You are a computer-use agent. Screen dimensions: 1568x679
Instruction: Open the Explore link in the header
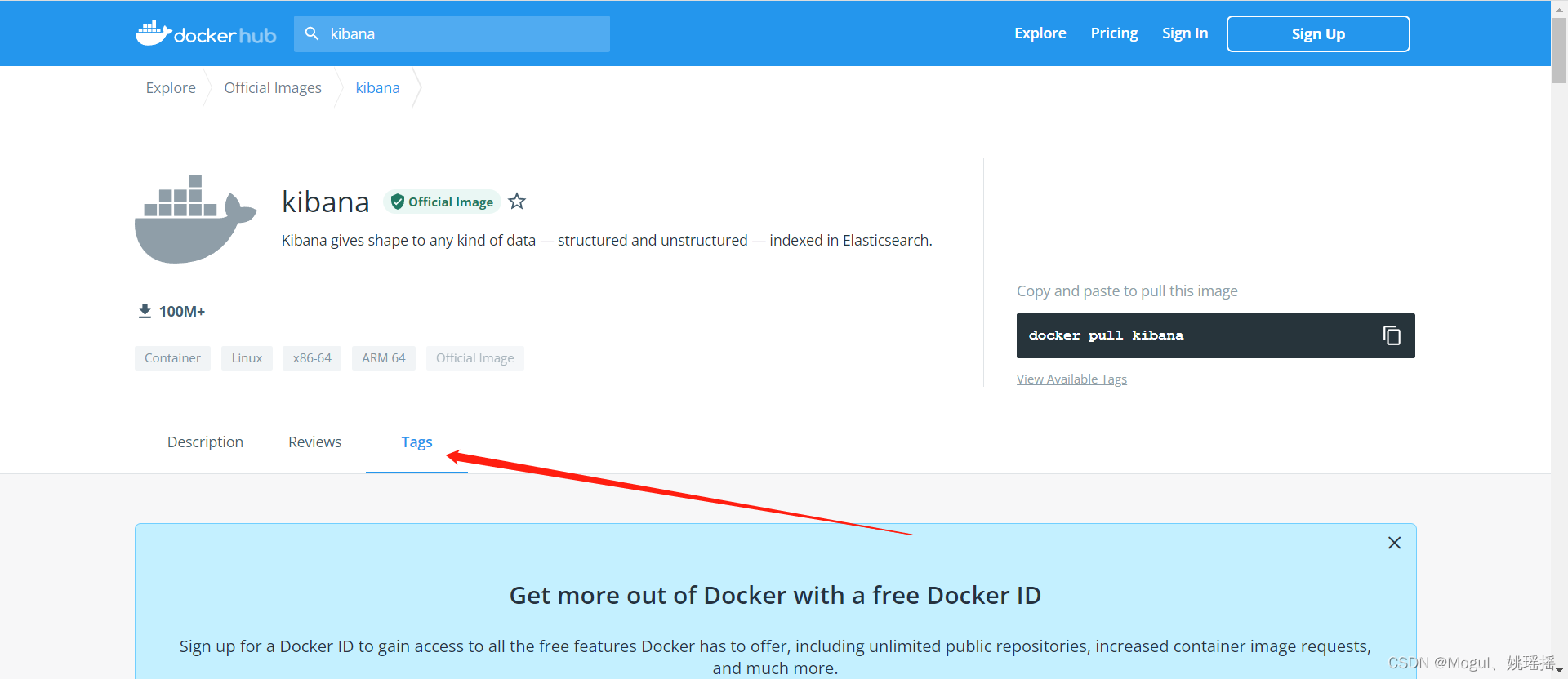[x=1040, y=33]
